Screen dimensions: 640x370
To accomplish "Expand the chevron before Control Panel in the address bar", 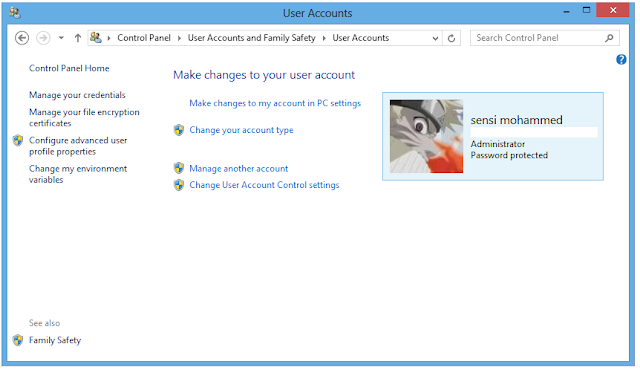I will coord(109,38).
